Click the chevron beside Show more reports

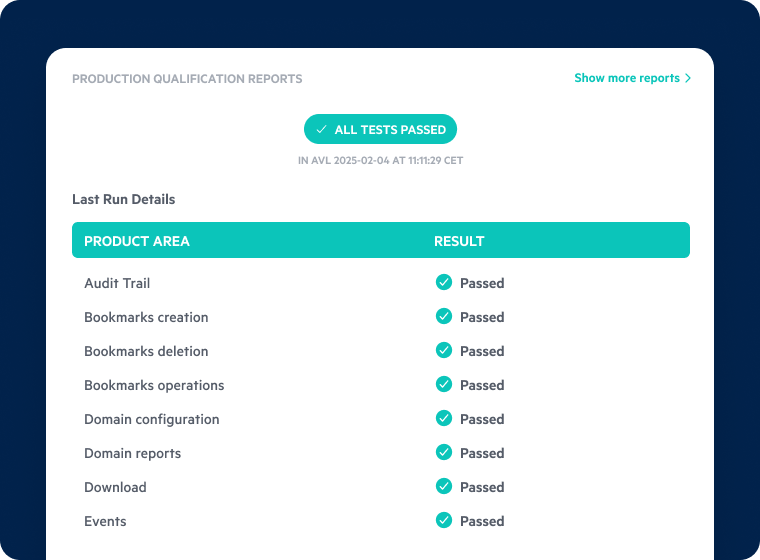pyautogui.click(x=688, y=78)
